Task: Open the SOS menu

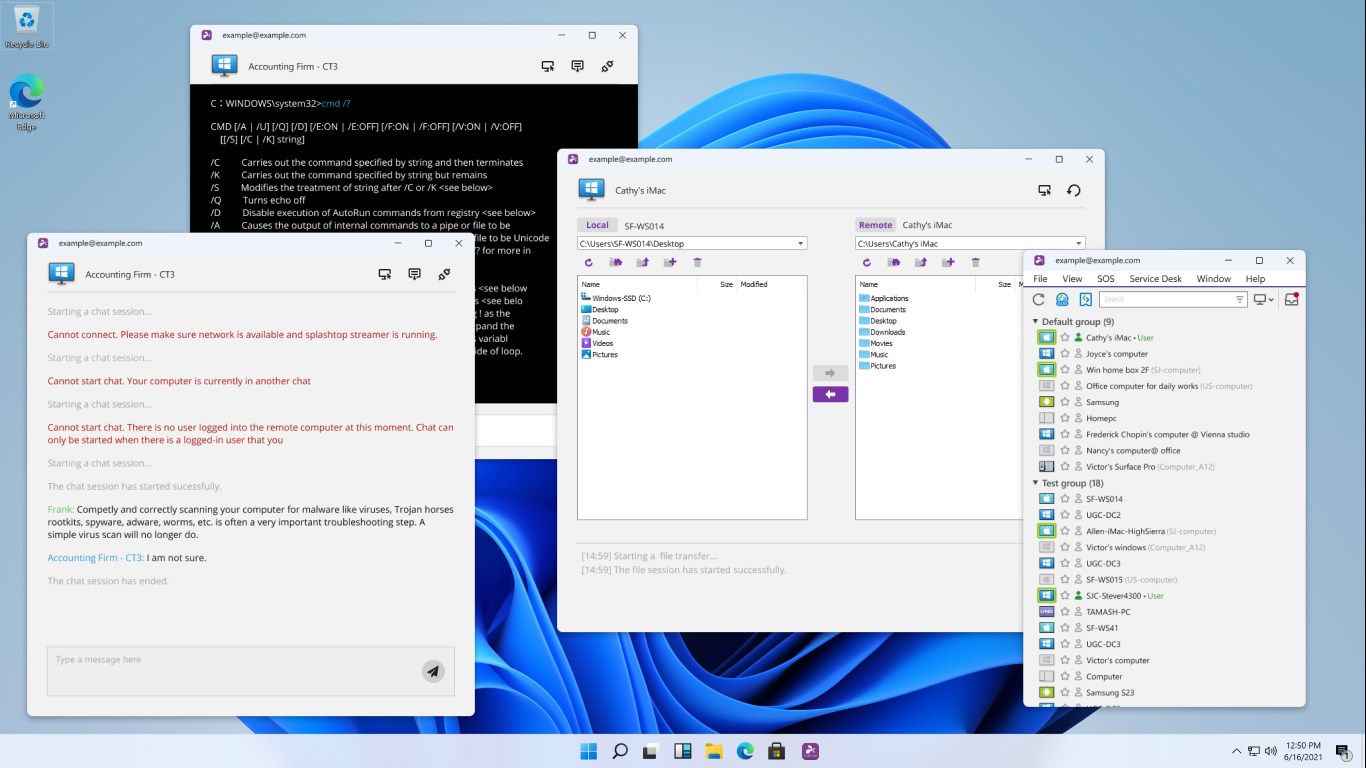Action: click(1106, 278)
